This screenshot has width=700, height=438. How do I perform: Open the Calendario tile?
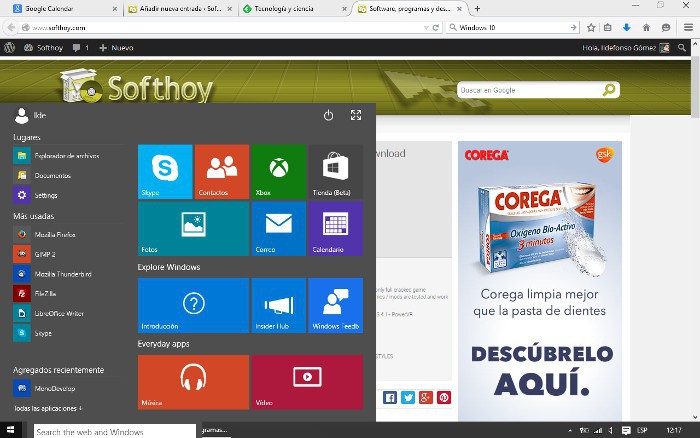tap(335, 229)
